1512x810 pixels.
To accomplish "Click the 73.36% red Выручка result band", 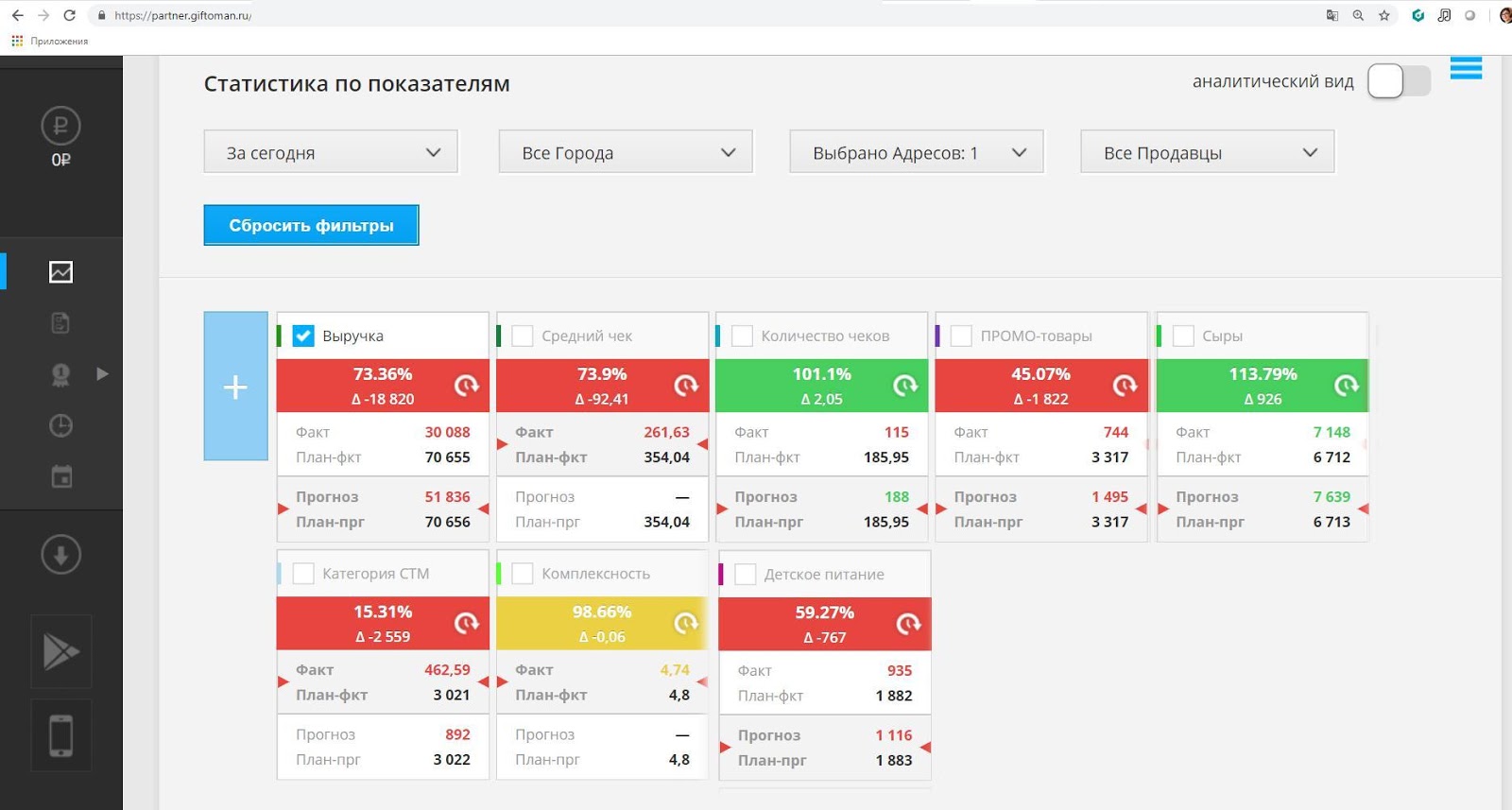I will (383, 386).
